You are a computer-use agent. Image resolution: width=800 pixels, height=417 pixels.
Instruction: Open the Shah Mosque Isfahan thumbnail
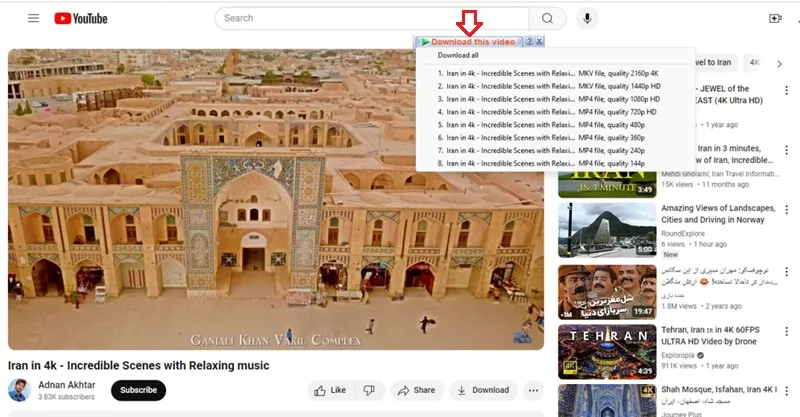click(607, 401)
